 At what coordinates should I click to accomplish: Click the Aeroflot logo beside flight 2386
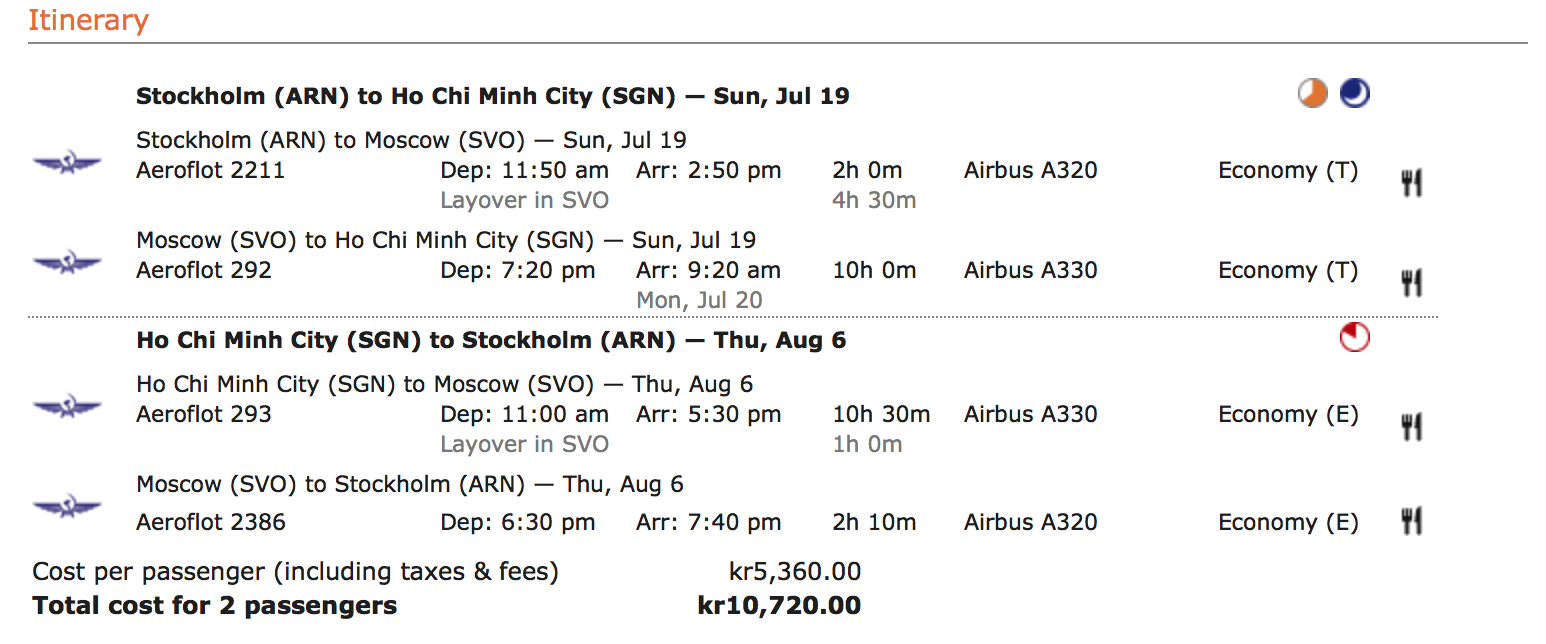click(x=68, y=507)
